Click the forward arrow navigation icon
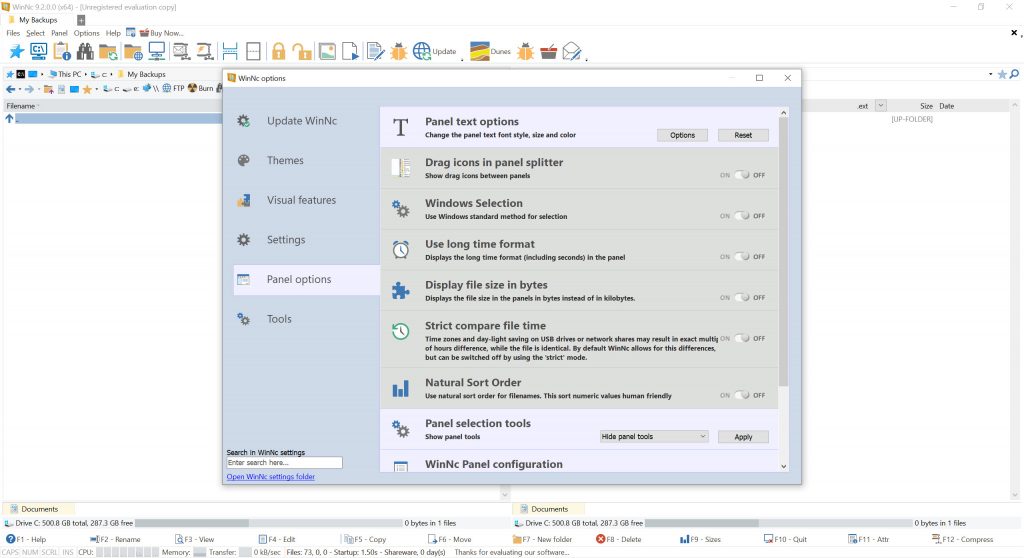The image size is (1024, 558). click(29, 89)
